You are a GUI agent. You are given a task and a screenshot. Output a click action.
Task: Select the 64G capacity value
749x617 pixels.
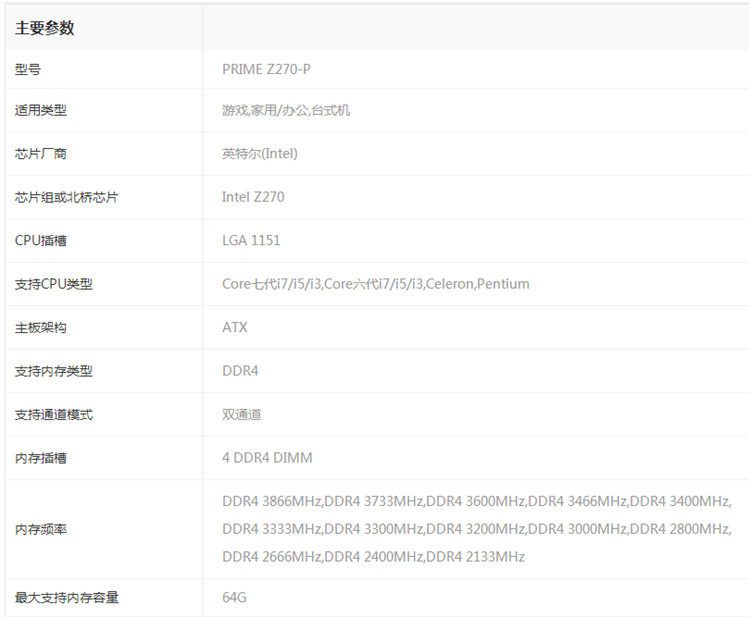click(x=234, y=597)
